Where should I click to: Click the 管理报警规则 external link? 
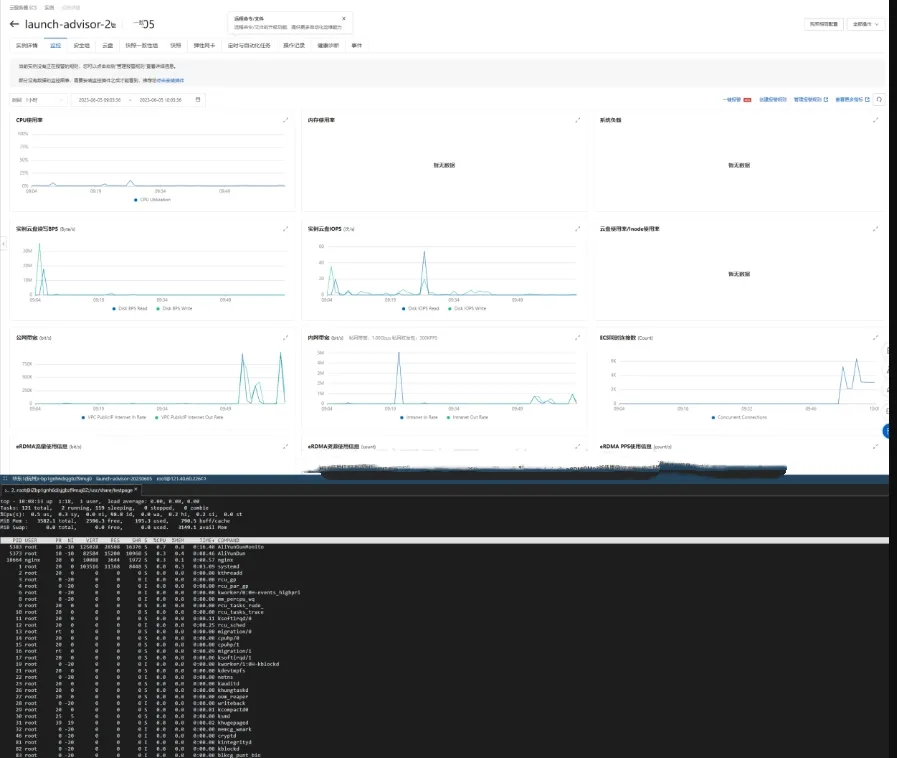811,100
